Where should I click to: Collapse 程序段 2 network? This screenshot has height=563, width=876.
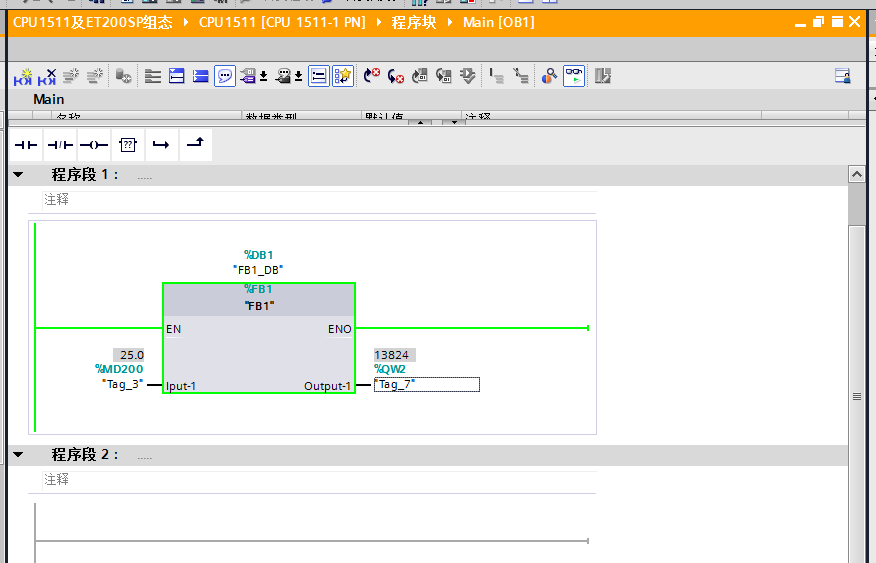pyautogui.click(x=18, y=455)
